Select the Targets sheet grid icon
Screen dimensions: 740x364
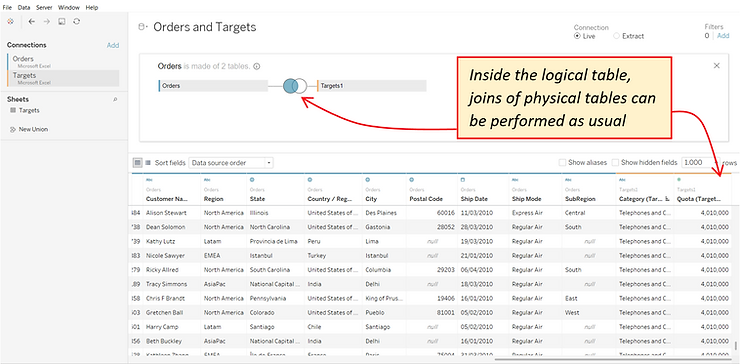tap(13, 110)
